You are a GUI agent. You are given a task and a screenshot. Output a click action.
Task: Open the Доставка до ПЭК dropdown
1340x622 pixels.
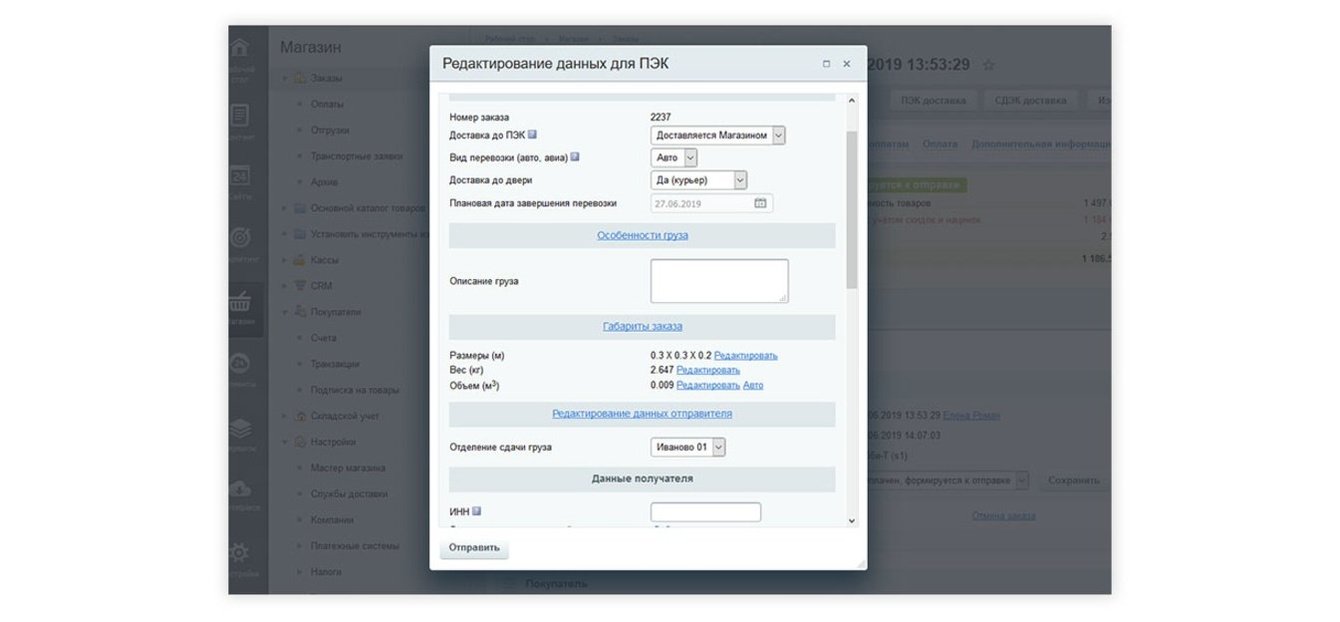(x=718, y=135)
